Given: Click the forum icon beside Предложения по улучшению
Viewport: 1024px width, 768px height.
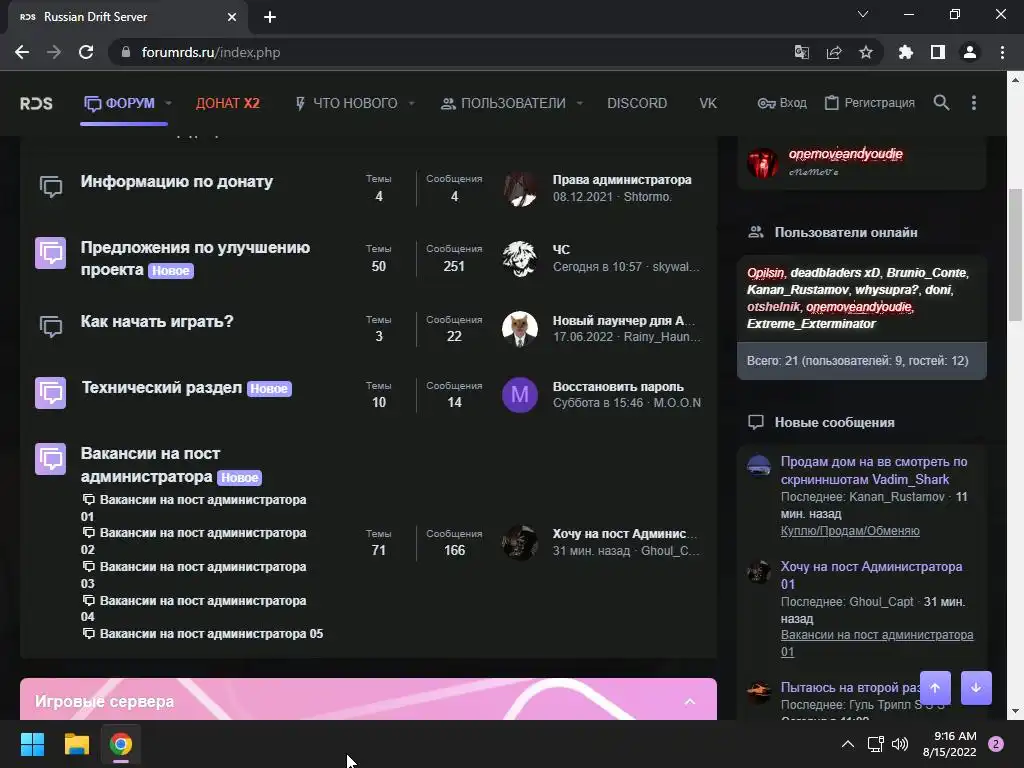Looking at the screenshot, I should click(x=50, y=253).
